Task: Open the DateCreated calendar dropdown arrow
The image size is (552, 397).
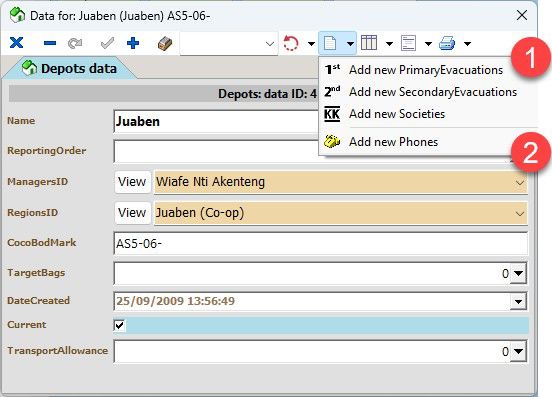Action: click(518, 301)
